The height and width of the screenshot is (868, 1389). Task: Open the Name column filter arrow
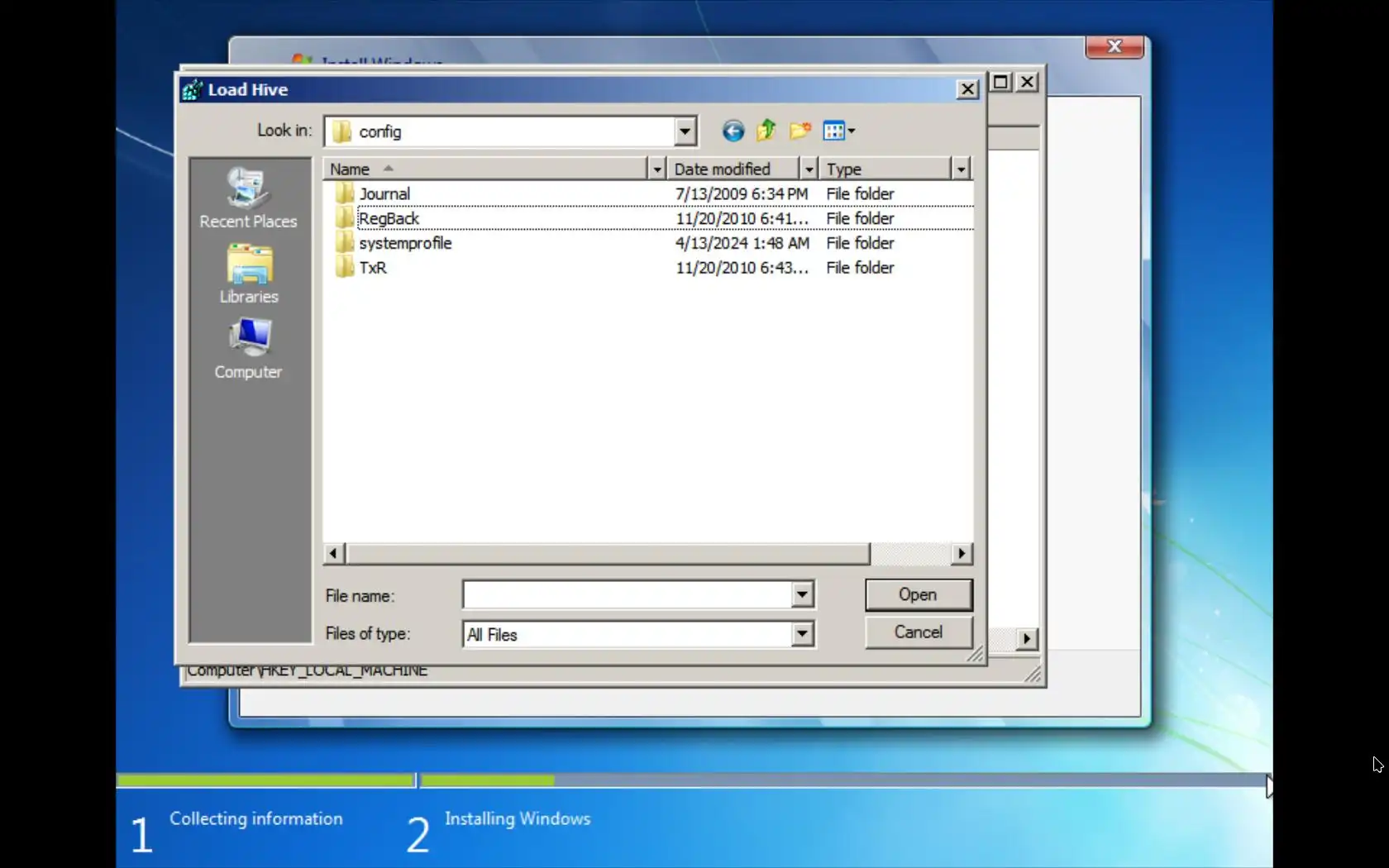[656, 169]
